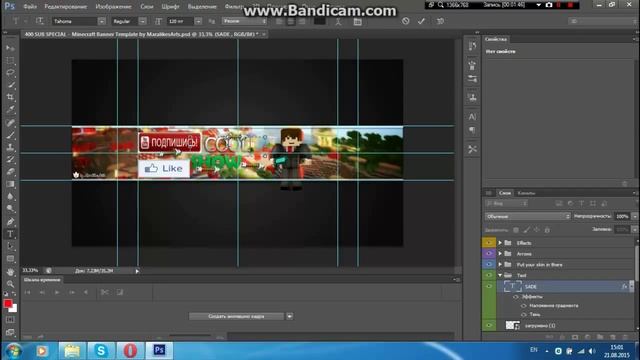Click the background white color swatch
This screenshot has height=360, width=640.
tap(14, 309)
